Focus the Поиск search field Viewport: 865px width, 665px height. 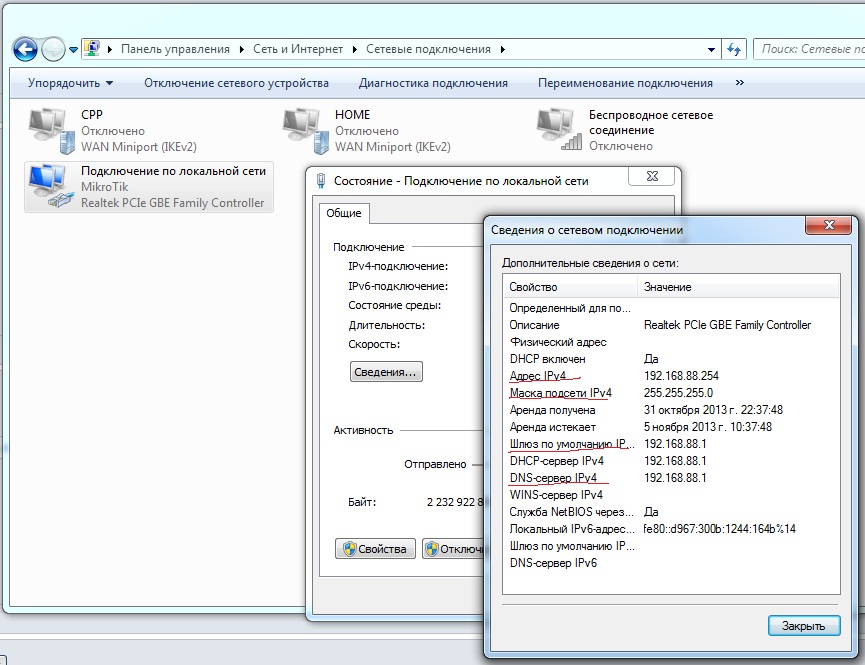[809, 49]
